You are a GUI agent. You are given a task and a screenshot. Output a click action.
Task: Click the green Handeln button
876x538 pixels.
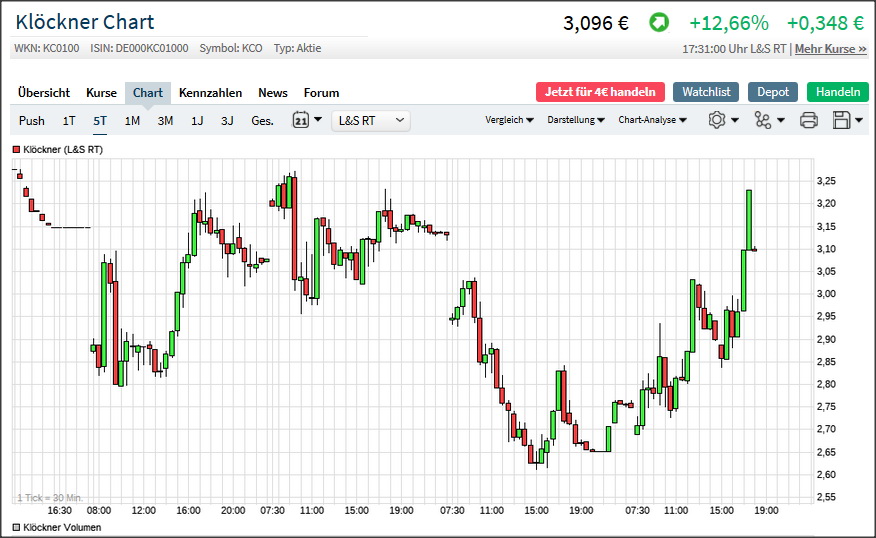point(838,92)
